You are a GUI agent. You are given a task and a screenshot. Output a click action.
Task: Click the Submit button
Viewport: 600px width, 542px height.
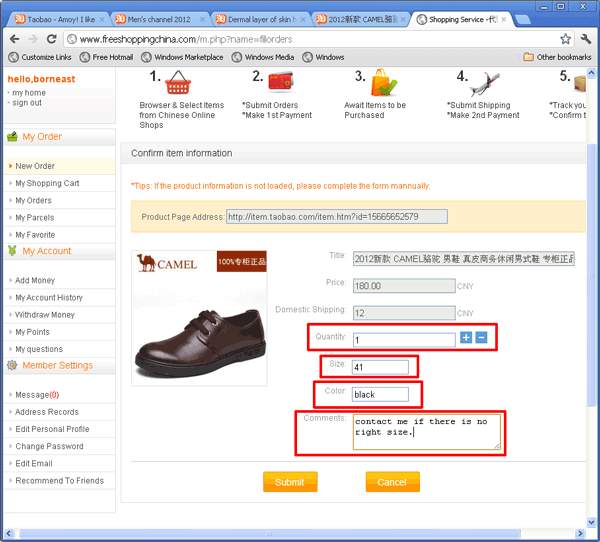[x=290, y=482]
